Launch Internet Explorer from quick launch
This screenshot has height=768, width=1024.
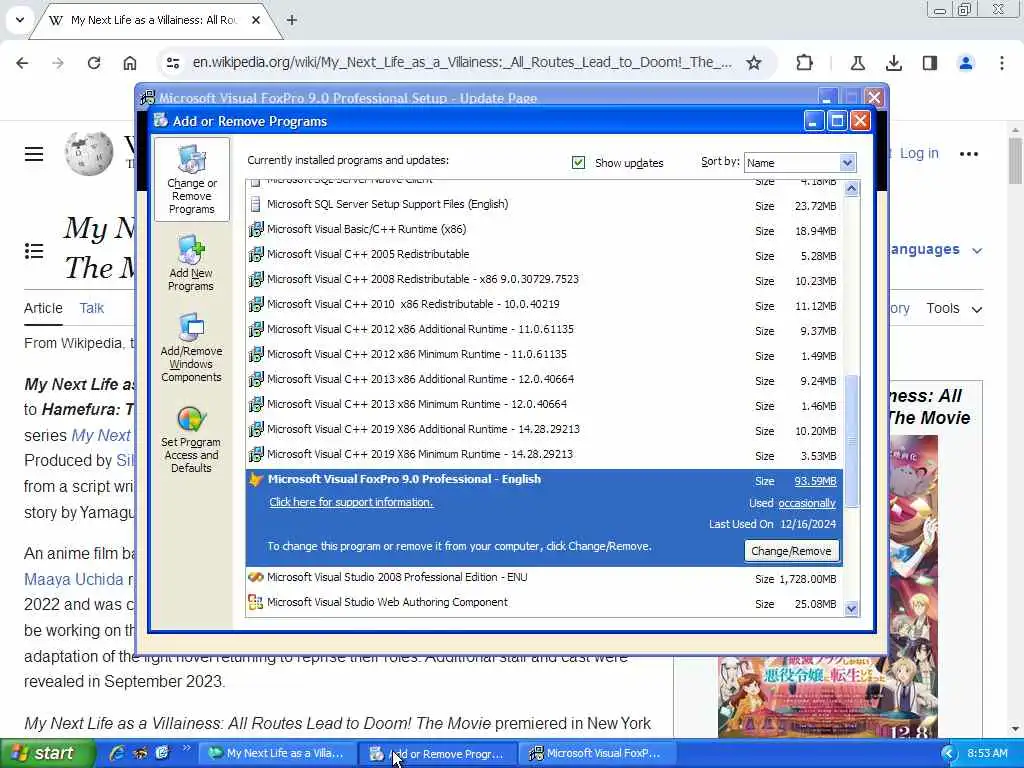[x=116, y=753]
